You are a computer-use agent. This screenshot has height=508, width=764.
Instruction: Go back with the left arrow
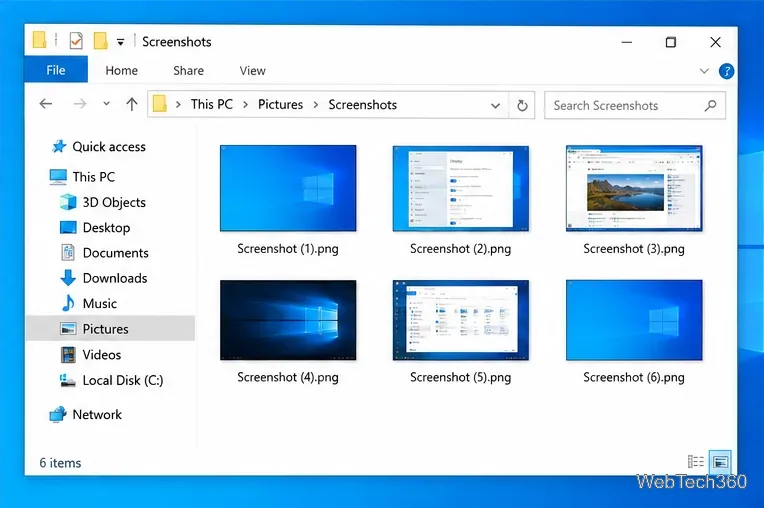pyautogui.click(x=46, y=104)
